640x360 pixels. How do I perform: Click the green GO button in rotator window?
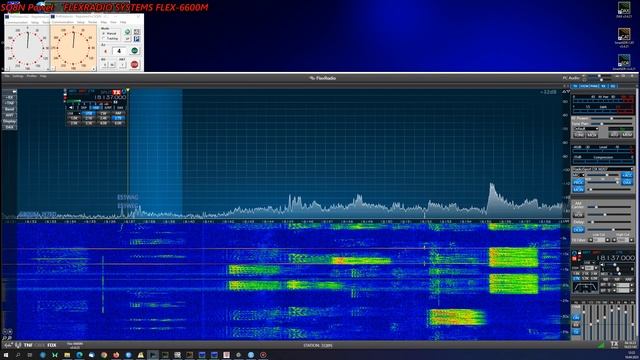[x=134, y=51]
